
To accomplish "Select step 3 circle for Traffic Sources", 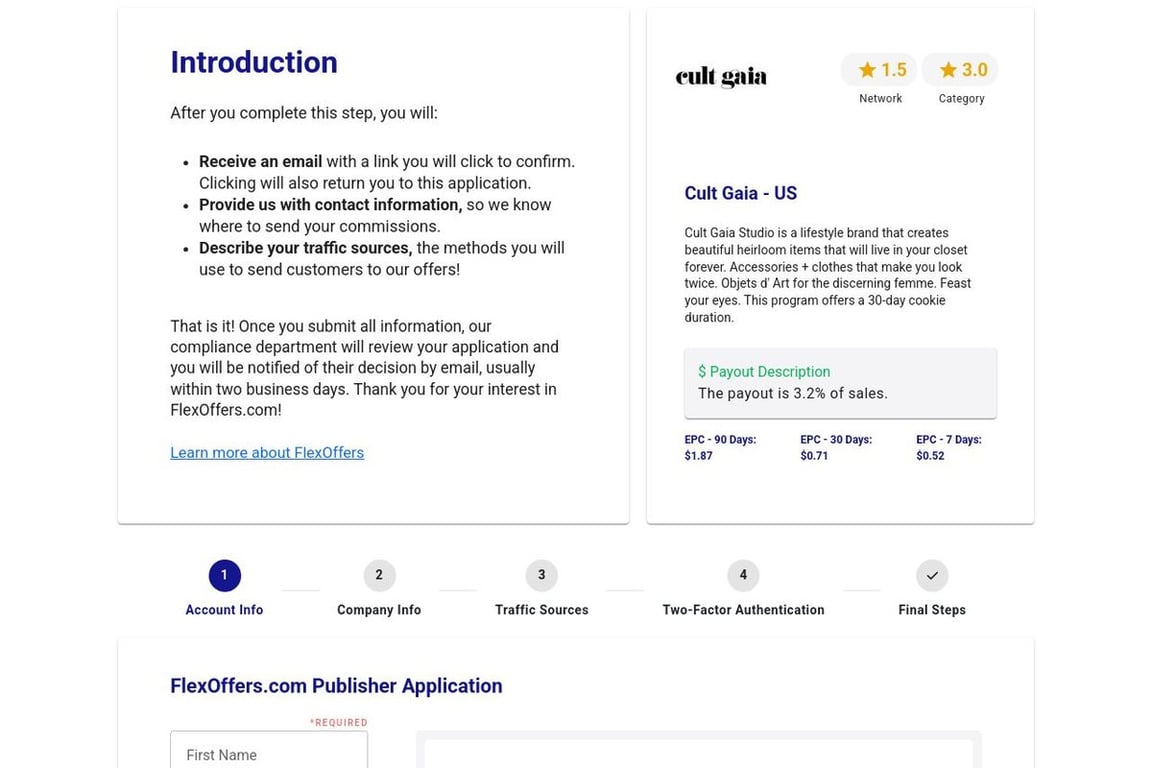I will 541,575.
